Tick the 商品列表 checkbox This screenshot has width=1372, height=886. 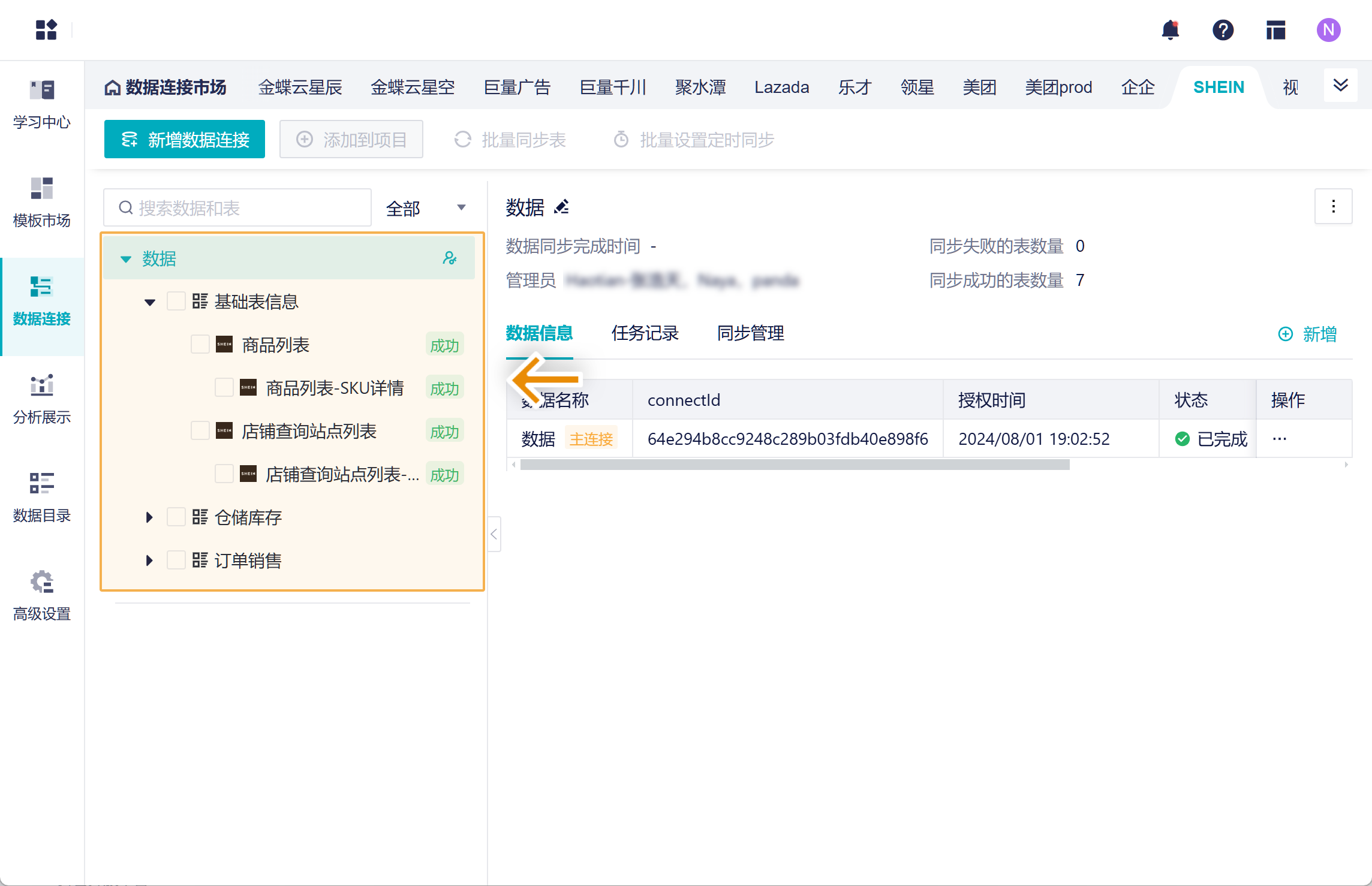pyautogui.click(x=200, y=344)
